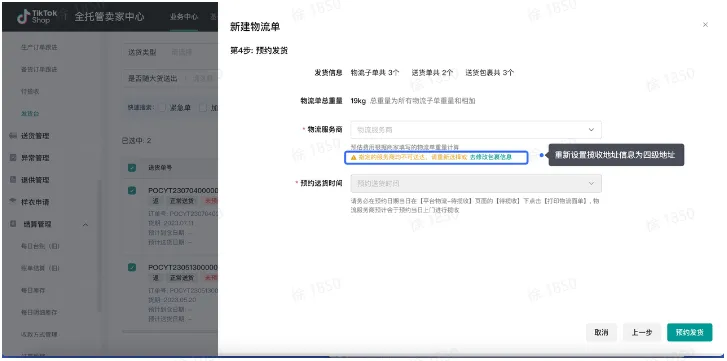
Task: Select 发货台 in the sidebar
Action: click(30, 114)
